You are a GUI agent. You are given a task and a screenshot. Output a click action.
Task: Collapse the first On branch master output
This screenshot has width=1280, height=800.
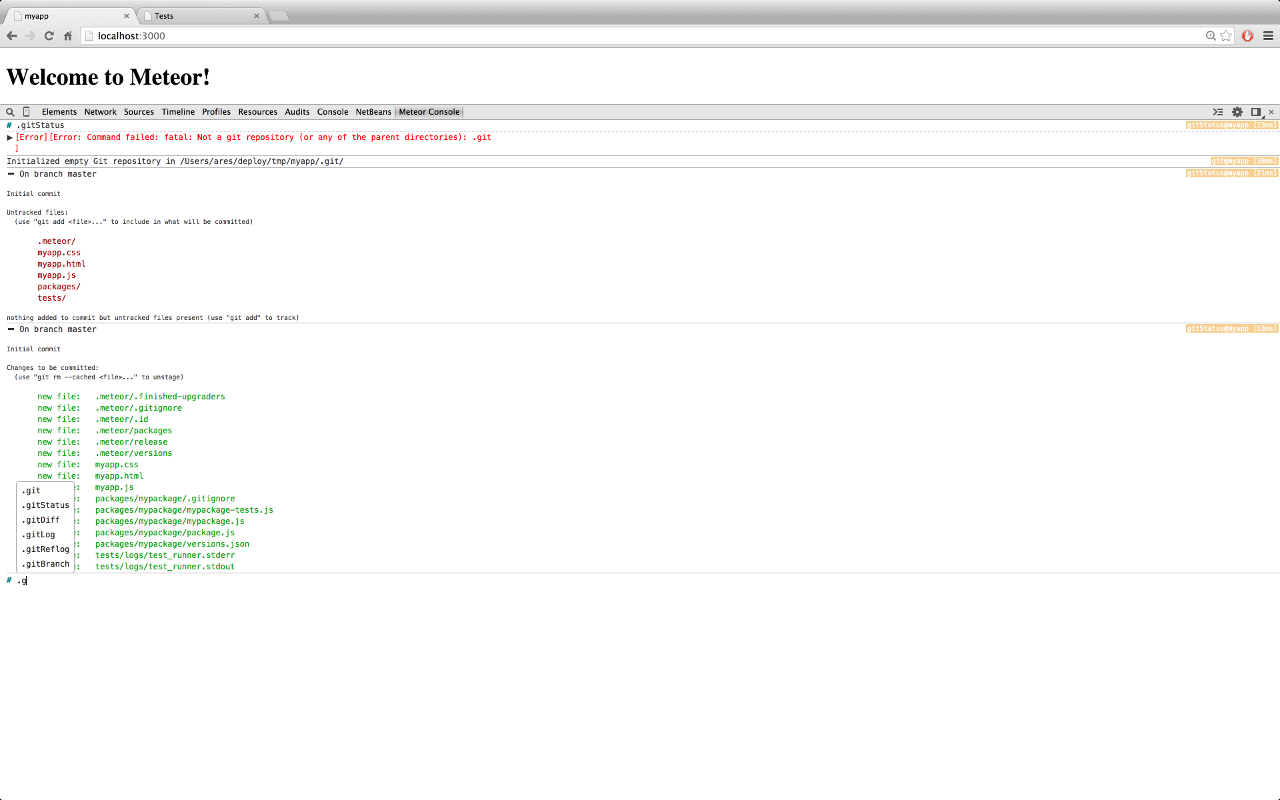tap(10, 174)
